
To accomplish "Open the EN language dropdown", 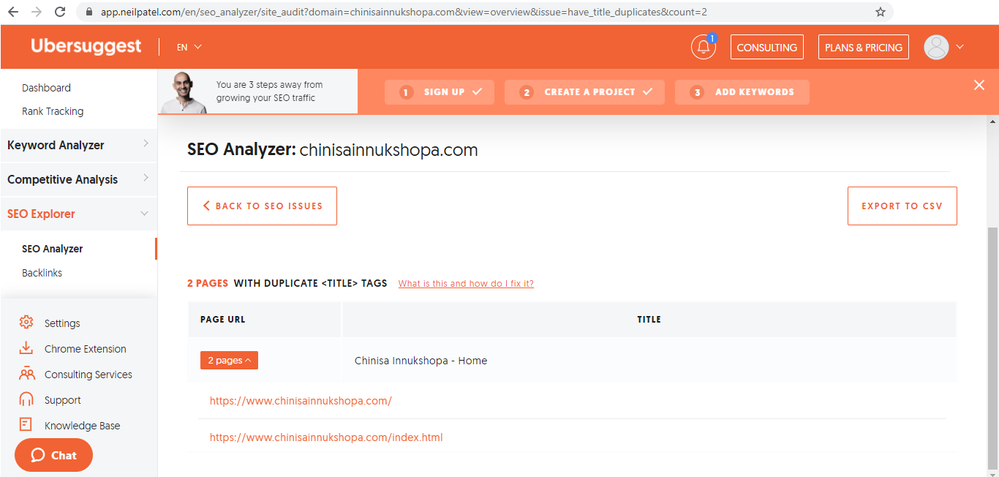I will [x=189, y=47].
